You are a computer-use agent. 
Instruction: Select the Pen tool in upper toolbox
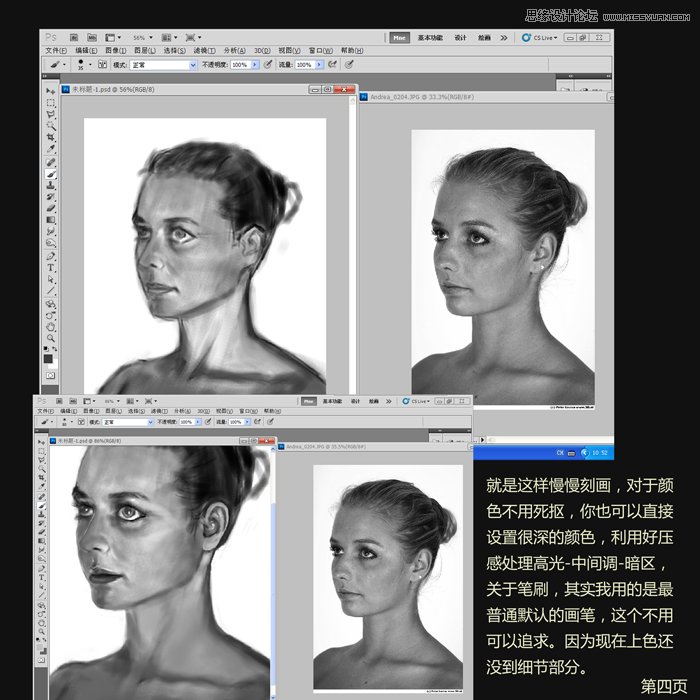tap(50, 256)
